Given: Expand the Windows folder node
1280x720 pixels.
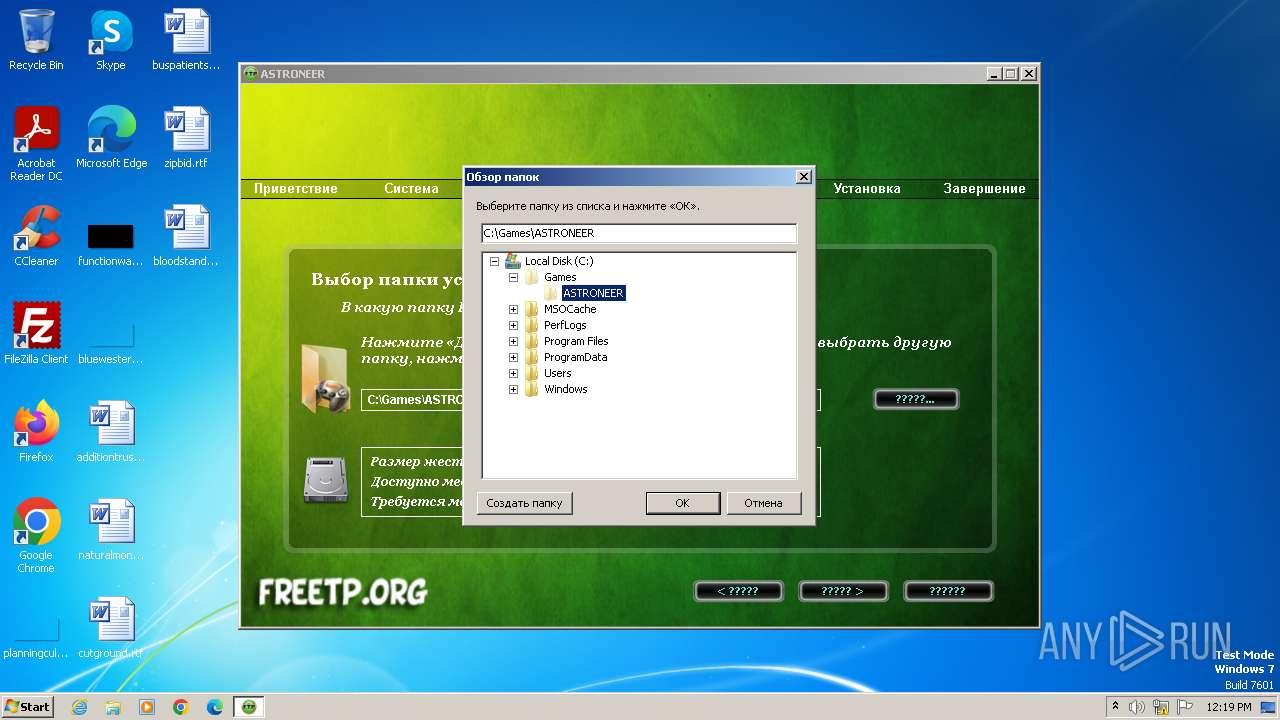Looking at the screenshot, I should click(x=513, y=389).
